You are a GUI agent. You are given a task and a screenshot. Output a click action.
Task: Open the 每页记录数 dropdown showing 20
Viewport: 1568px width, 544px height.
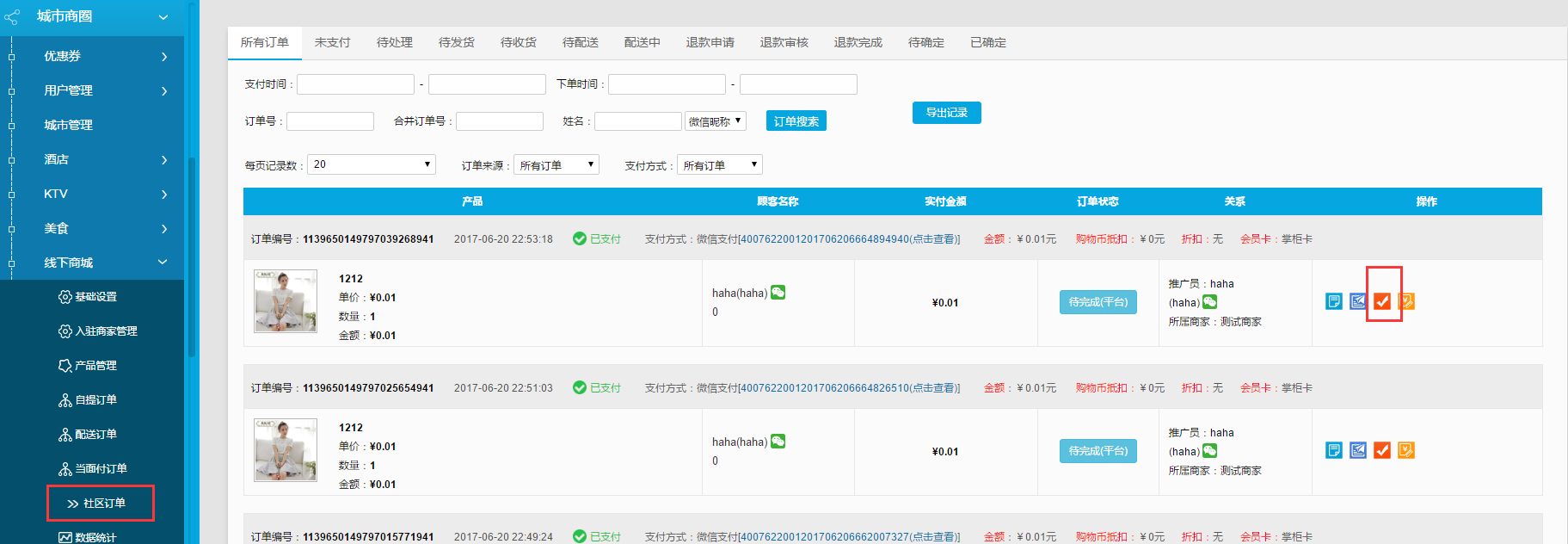(x=372, y=164)
